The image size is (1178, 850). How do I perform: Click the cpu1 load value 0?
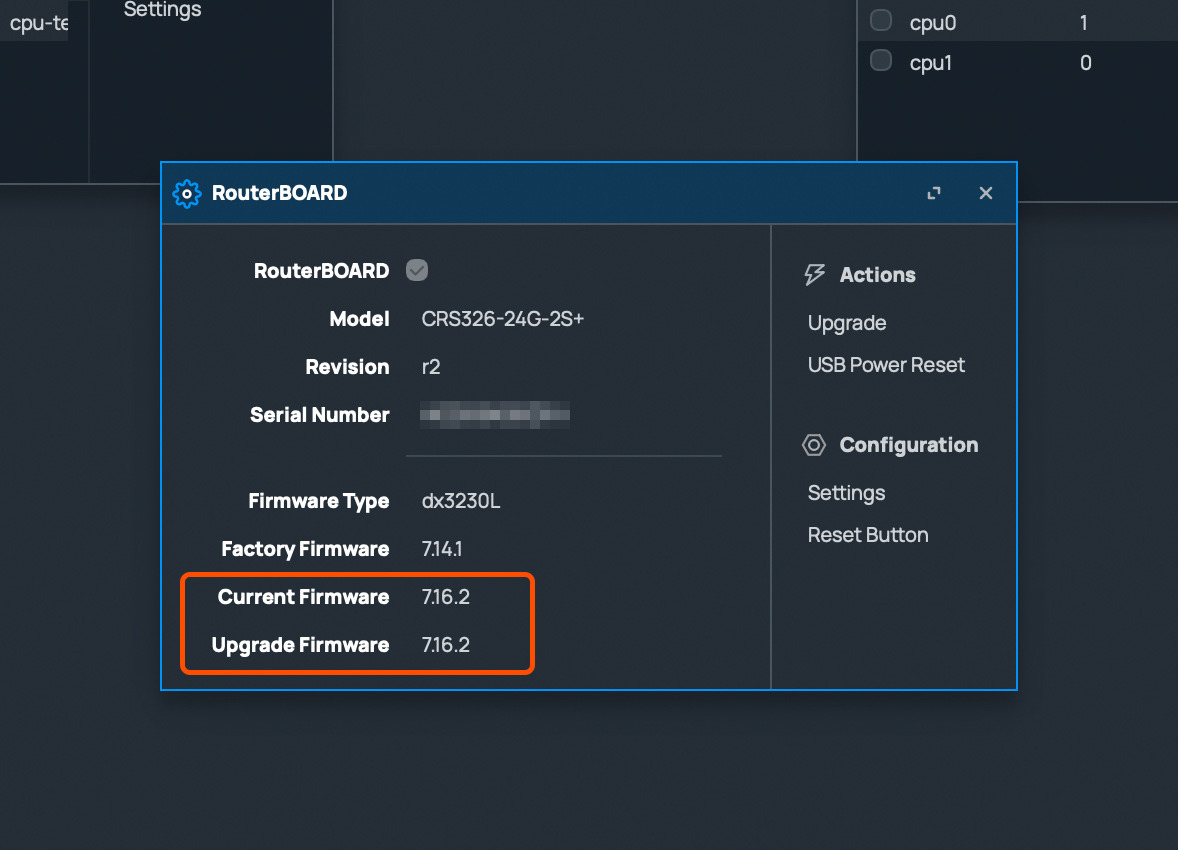pos(1086,63)
